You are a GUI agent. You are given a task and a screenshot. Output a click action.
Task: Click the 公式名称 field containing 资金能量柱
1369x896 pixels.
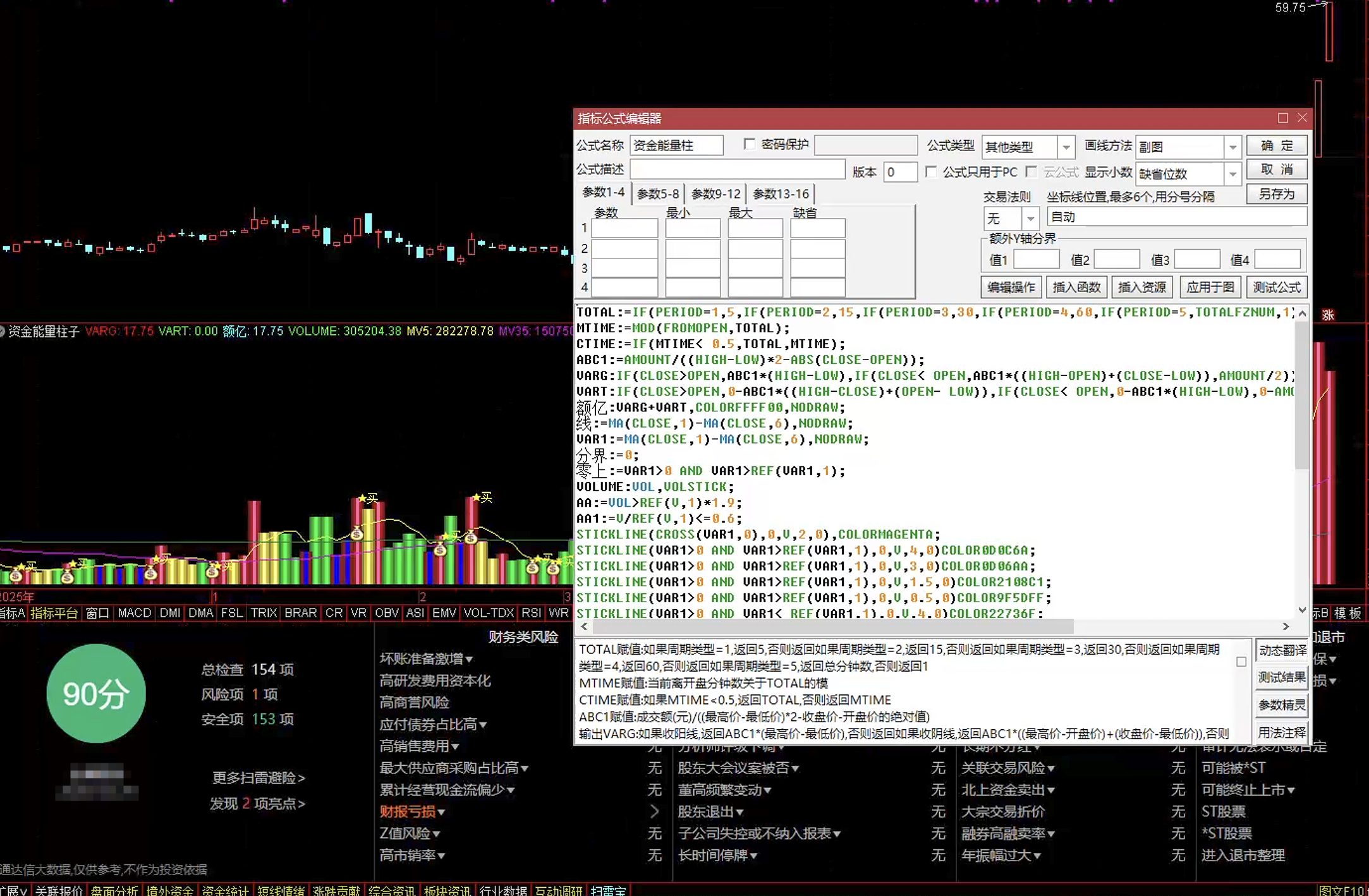pyautogui.click(x=676, y=146)
